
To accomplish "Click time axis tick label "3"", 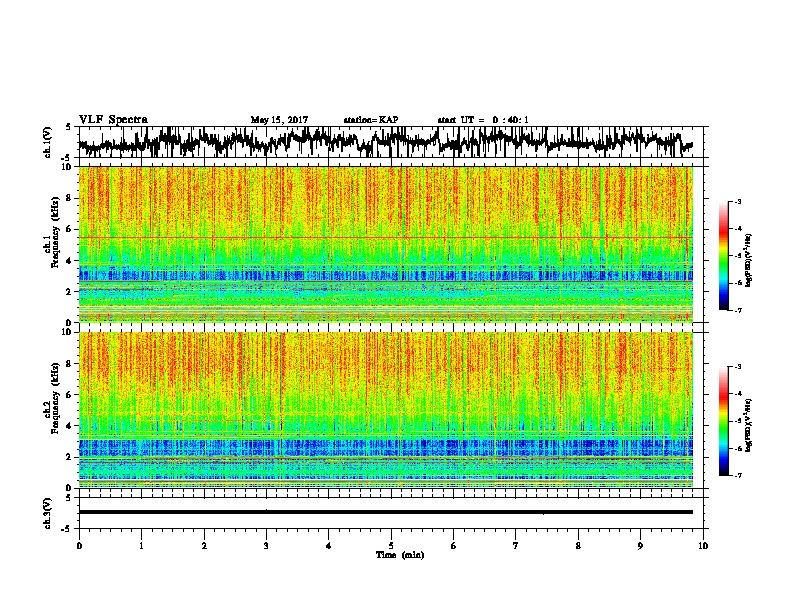I will pos(266,546).
